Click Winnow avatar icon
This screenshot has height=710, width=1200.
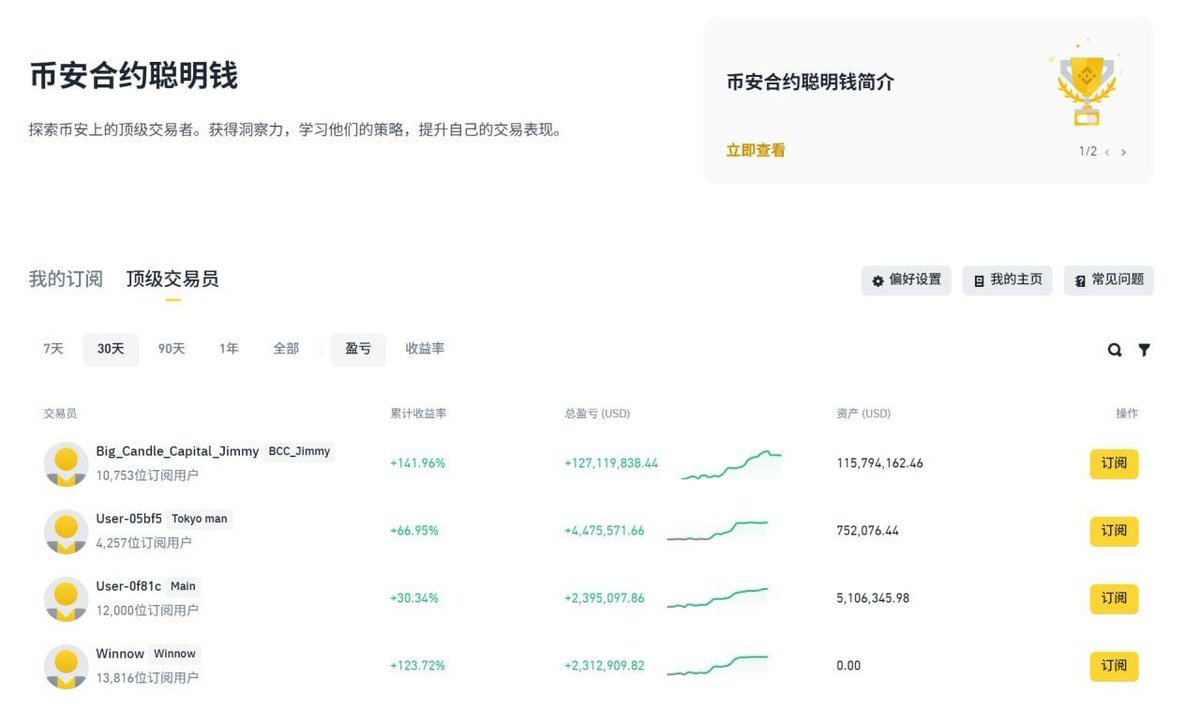[66, 666]
